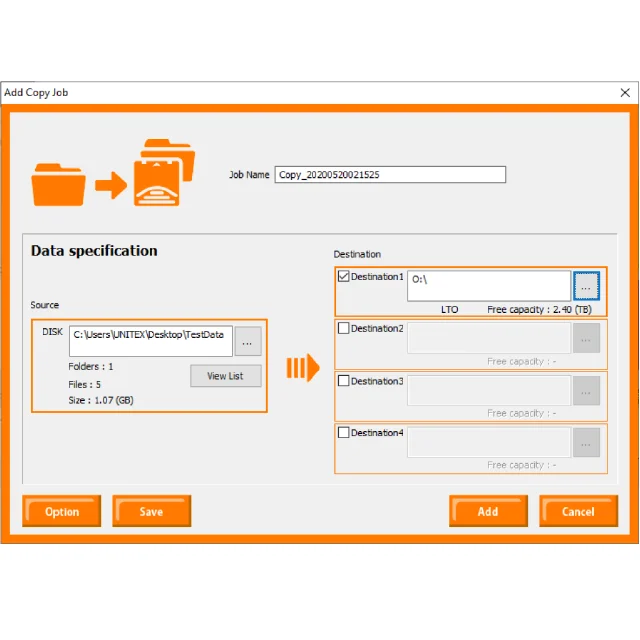
Task: Click the Destination2 browse button
Action: coord(586,339)
